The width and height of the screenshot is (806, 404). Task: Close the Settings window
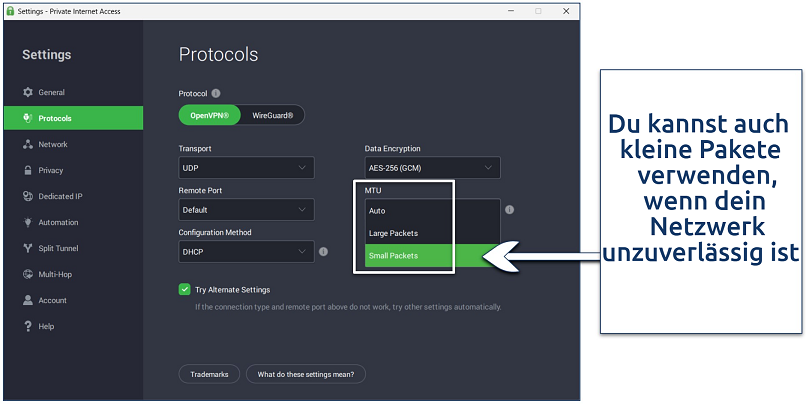coord(566,11)
